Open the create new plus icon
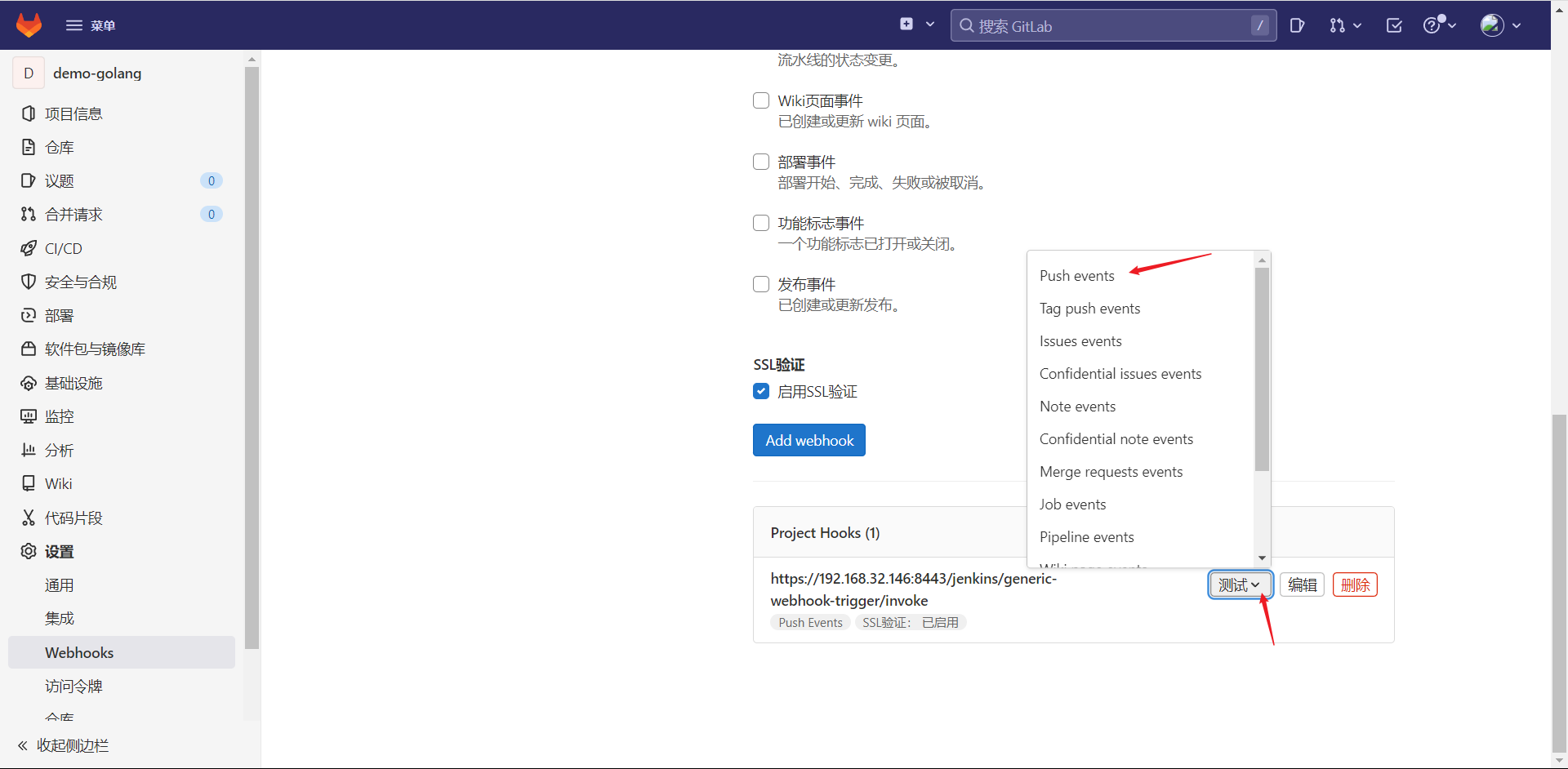This screenshot has height=769, width=1568. [906, 24]
